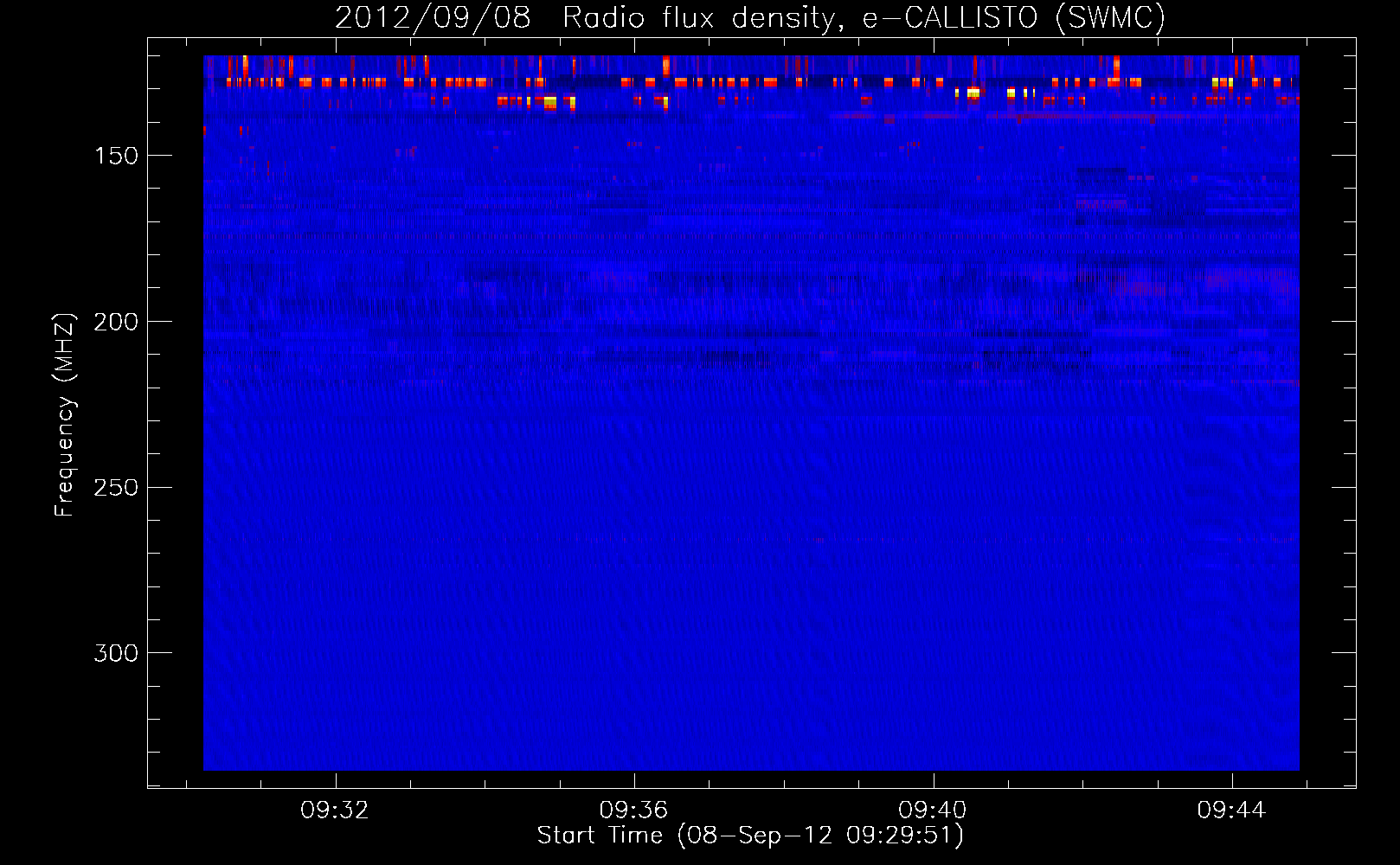Click the "09:32" time tick label

pyautogui.click(x=335, y=810)
